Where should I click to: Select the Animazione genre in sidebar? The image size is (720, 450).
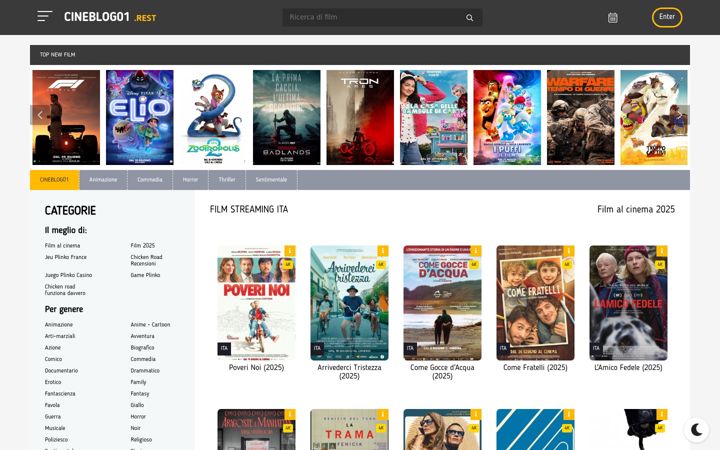pyautogui.click(x=59, y=325)
